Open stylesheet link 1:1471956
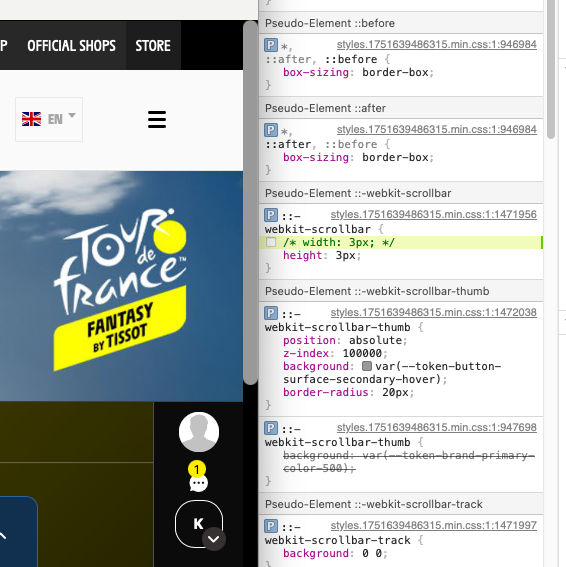Image resolution: width=566 pixels, height=567 pixels. (x=434, y=214)
